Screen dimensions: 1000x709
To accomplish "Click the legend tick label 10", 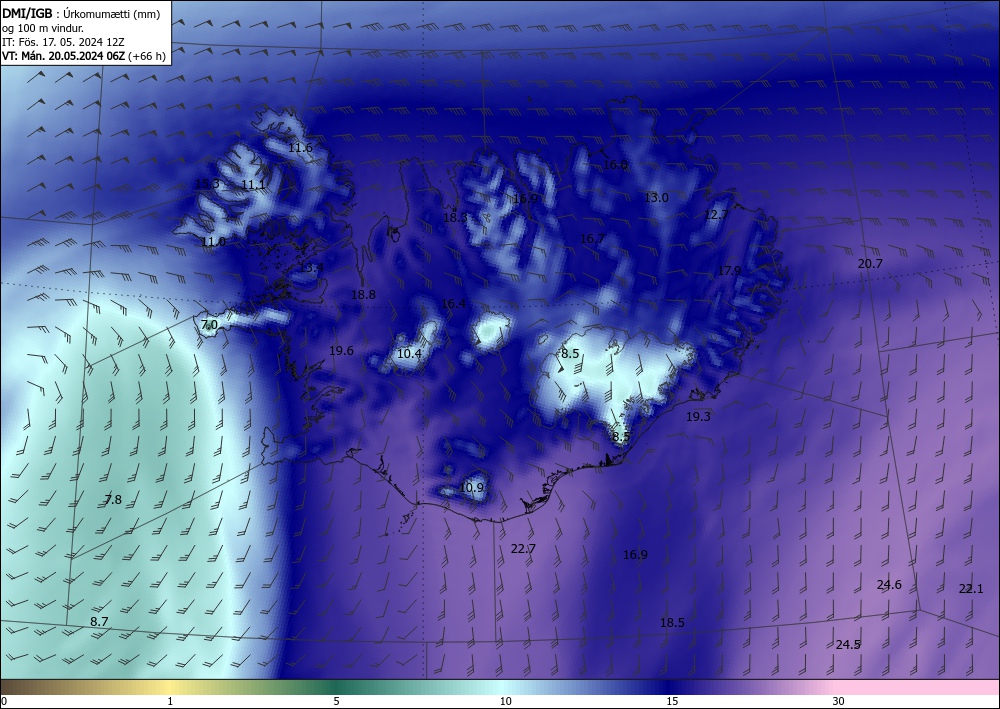I will [506, 701].
